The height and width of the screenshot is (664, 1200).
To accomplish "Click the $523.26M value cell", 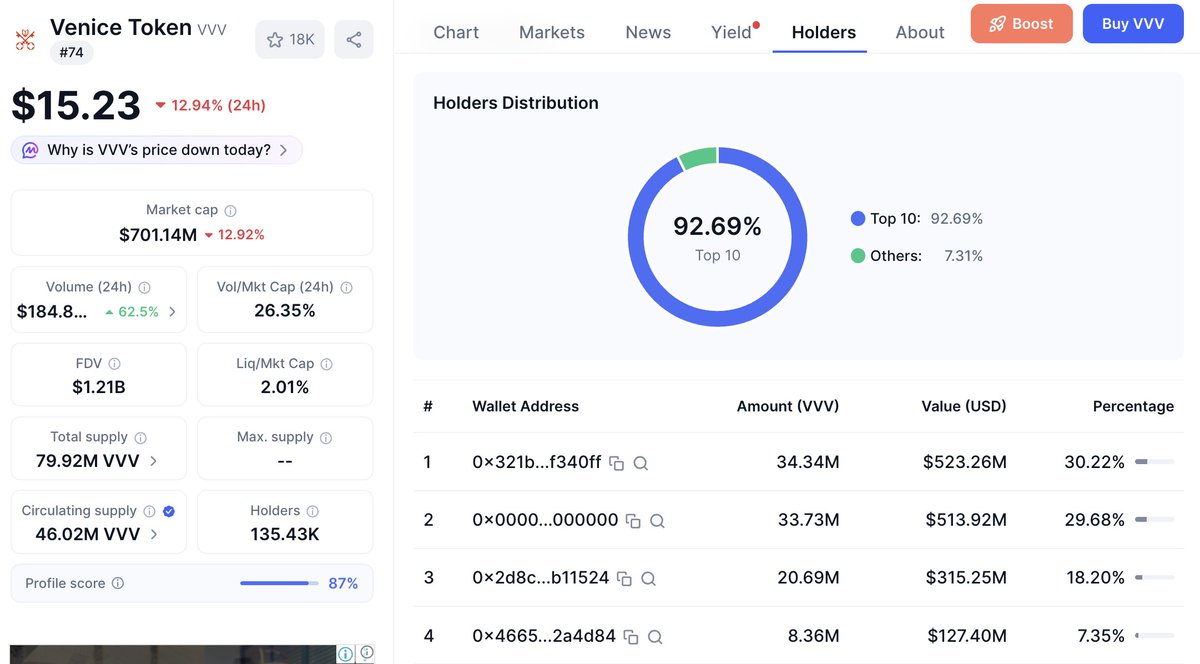I will [966, 462].
